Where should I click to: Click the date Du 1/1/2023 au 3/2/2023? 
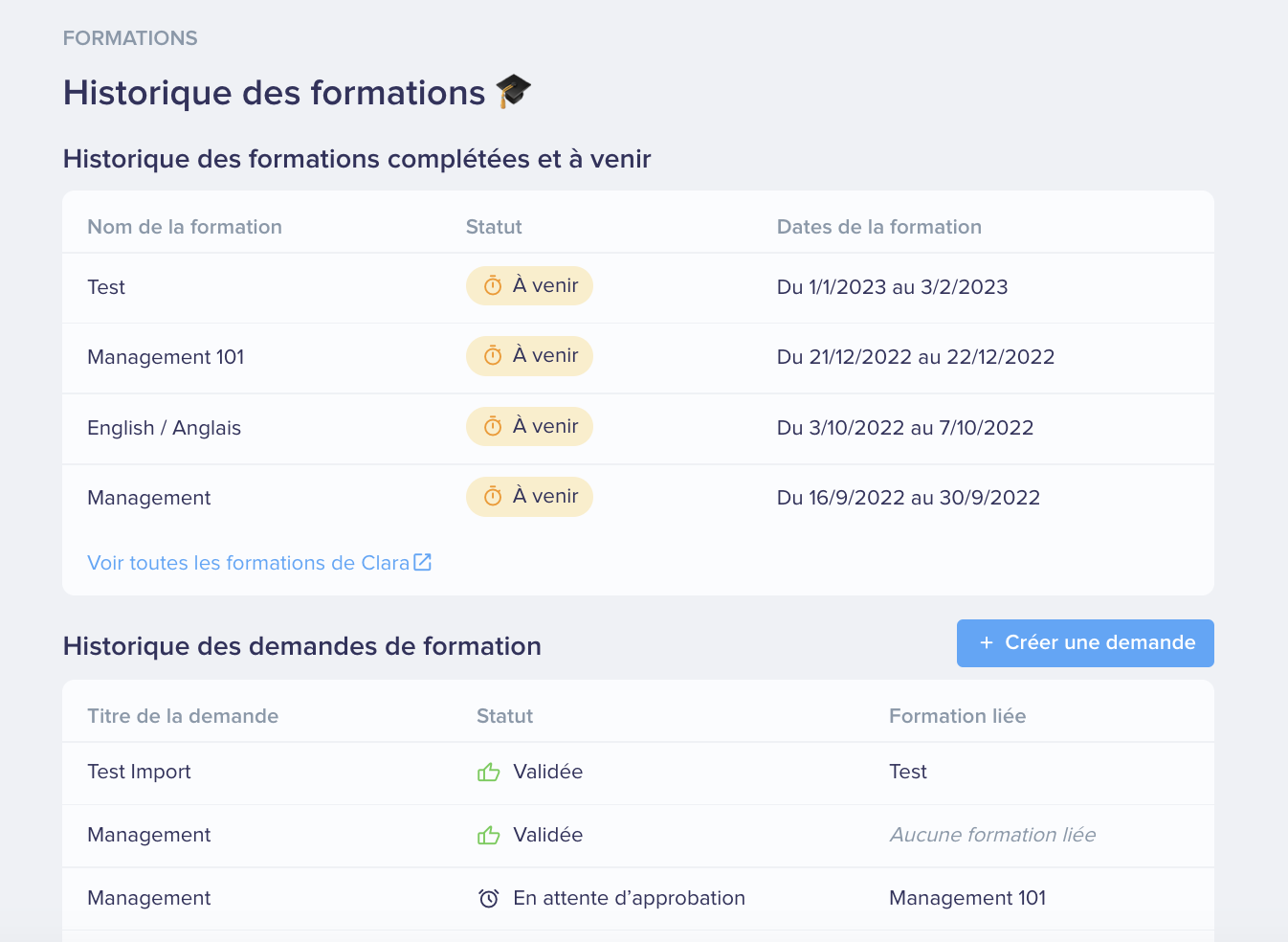point(892,287)
